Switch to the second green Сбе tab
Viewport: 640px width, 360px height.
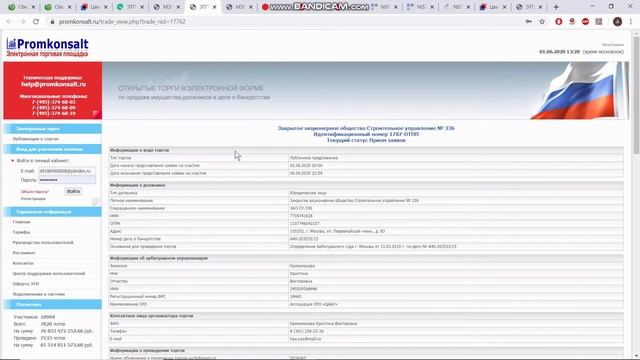click(x=59, y=7)
